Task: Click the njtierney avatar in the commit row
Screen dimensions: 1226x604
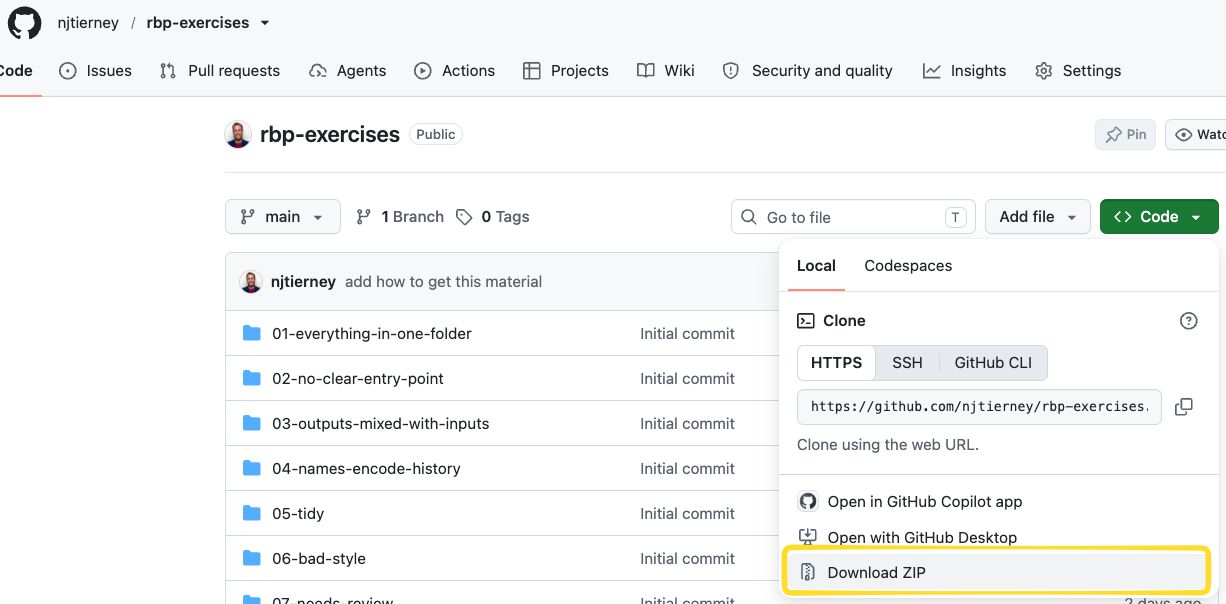Action: tap(251, 282)
